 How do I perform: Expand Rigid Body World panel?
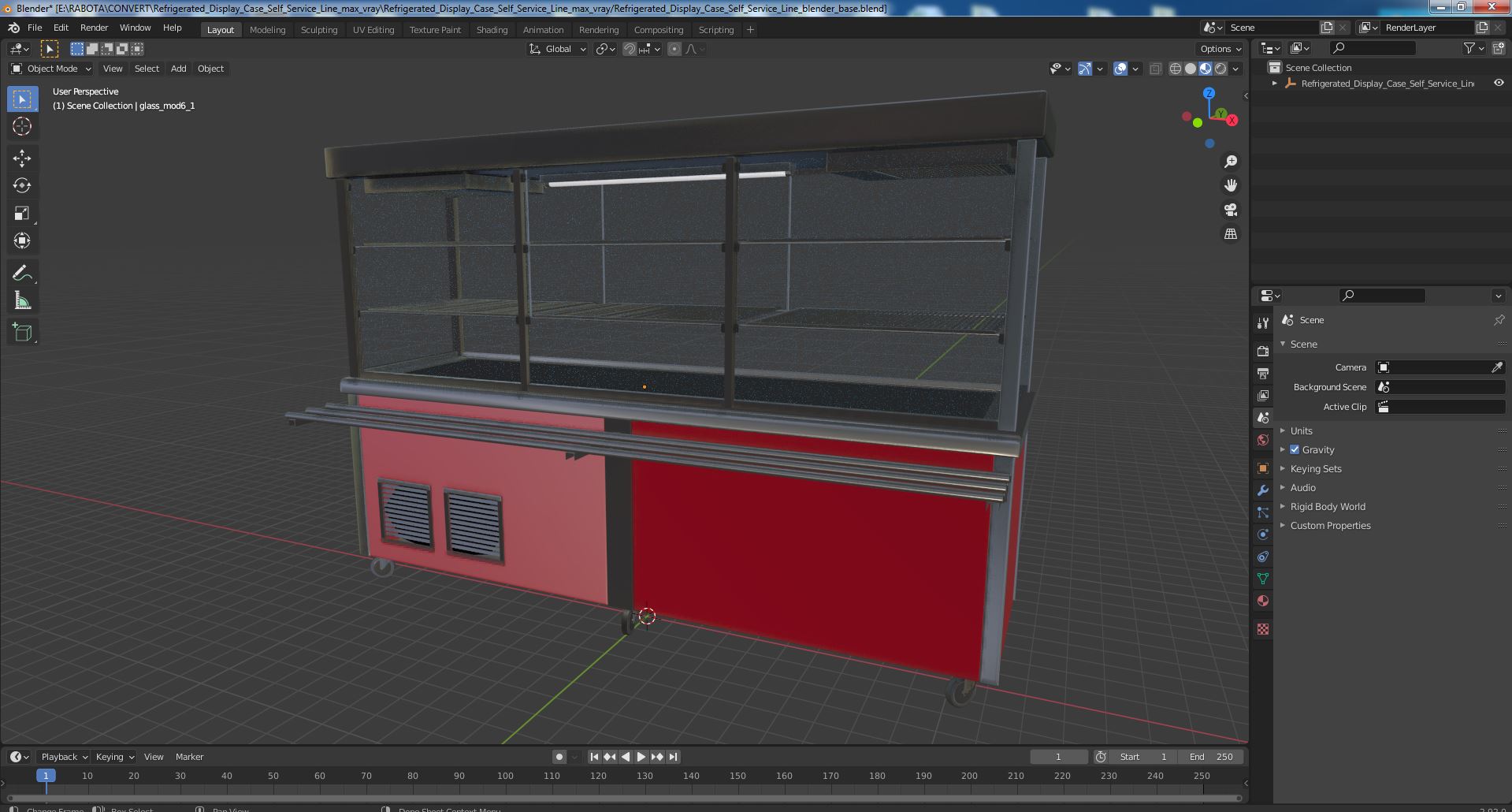pos(1327,506)
